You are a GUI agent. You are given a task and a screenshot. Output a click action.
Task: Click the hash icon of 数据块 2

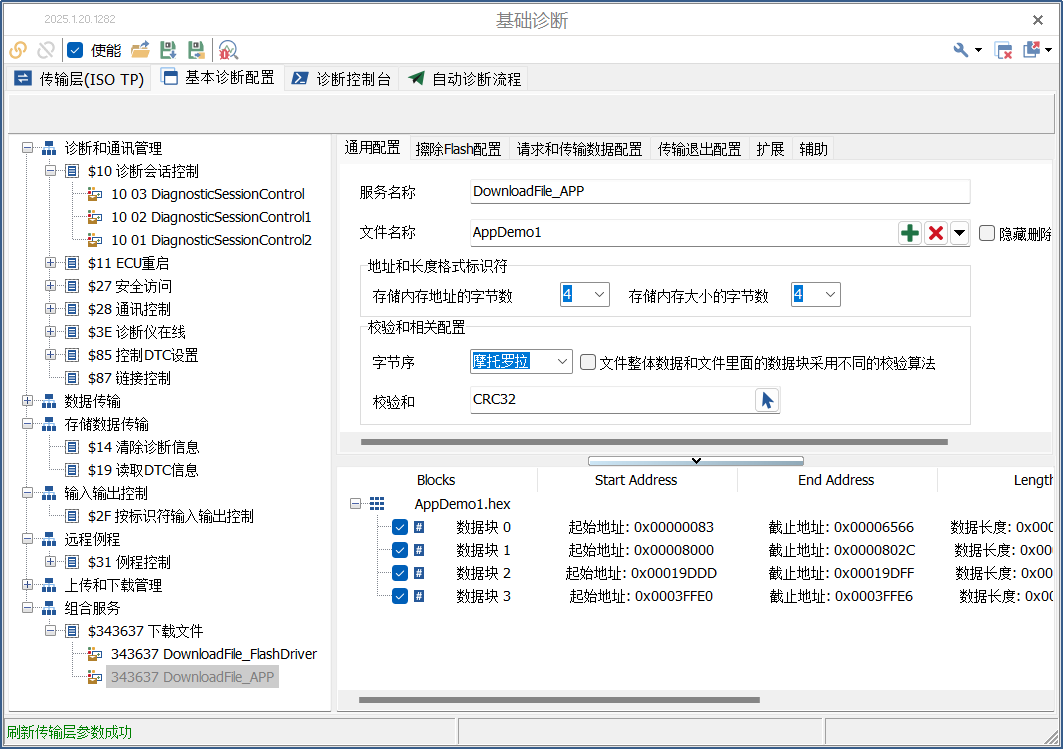point(419,573)
